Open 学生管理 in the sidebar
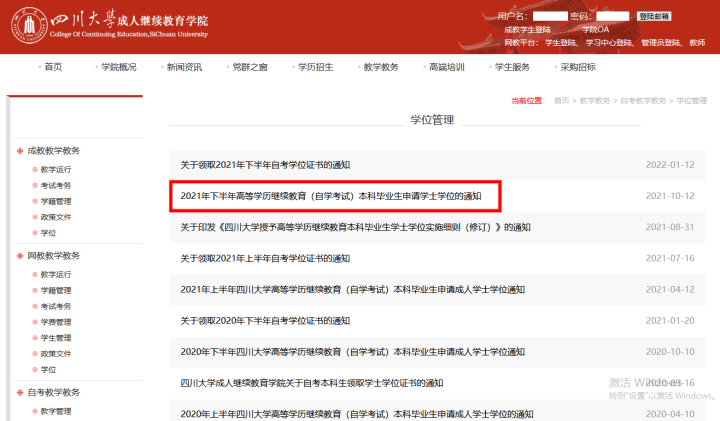This screenshot has width=720, height=421. pyautogui.click(x=56, y=338)
